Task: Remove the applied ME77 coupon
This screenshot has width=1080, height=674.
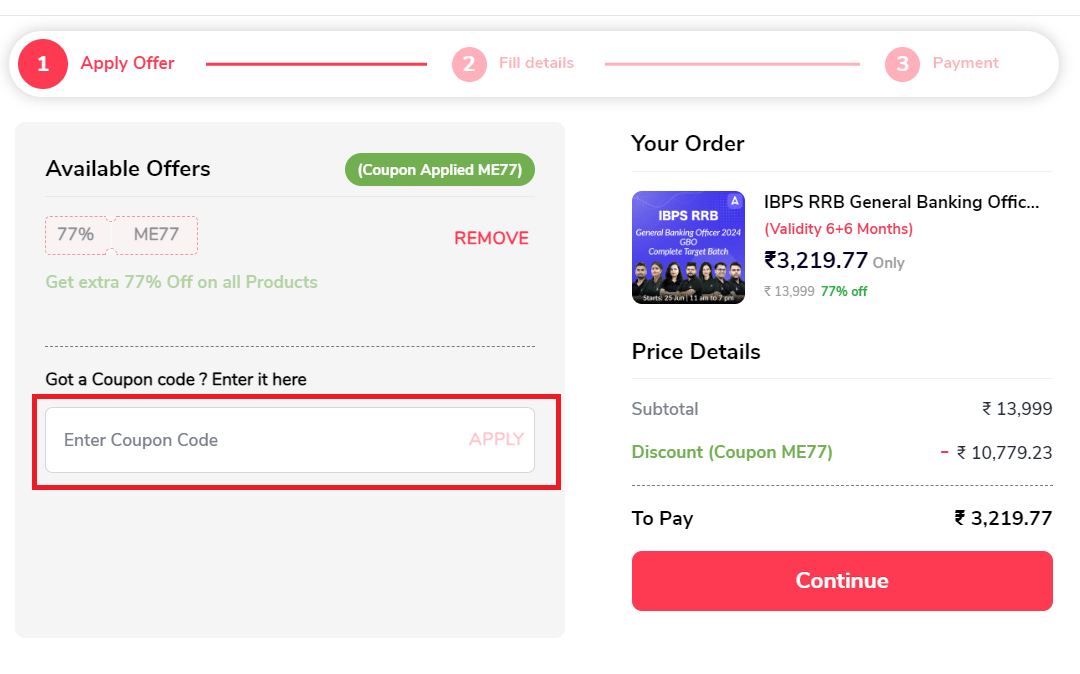Action: click(x=491, y=238)
